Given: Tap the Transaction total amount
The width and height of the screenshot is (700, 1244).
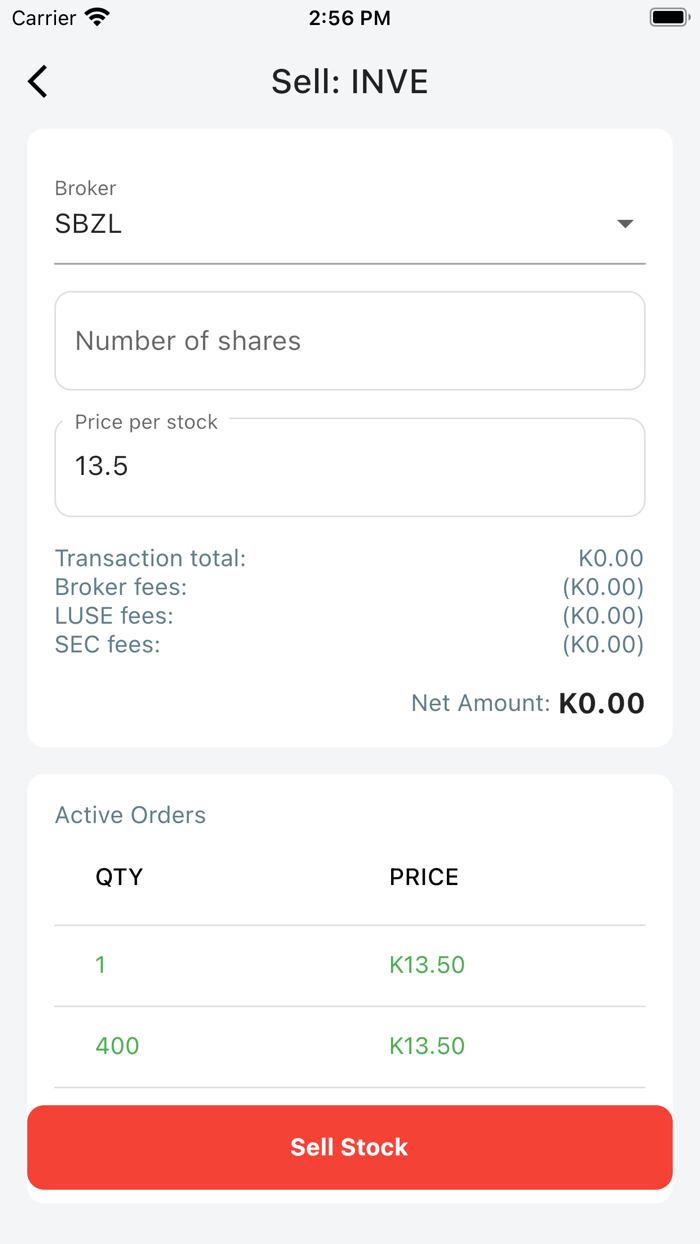Looking at the screenshot, I should 610,558.
